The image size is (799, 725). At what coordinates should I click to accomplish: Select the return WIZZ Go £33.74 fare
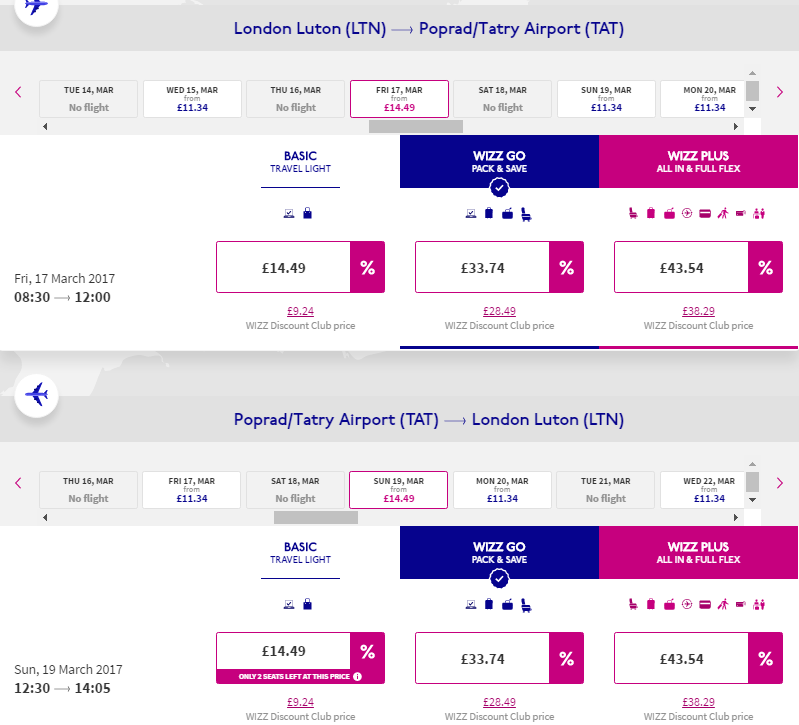(482, 659)
